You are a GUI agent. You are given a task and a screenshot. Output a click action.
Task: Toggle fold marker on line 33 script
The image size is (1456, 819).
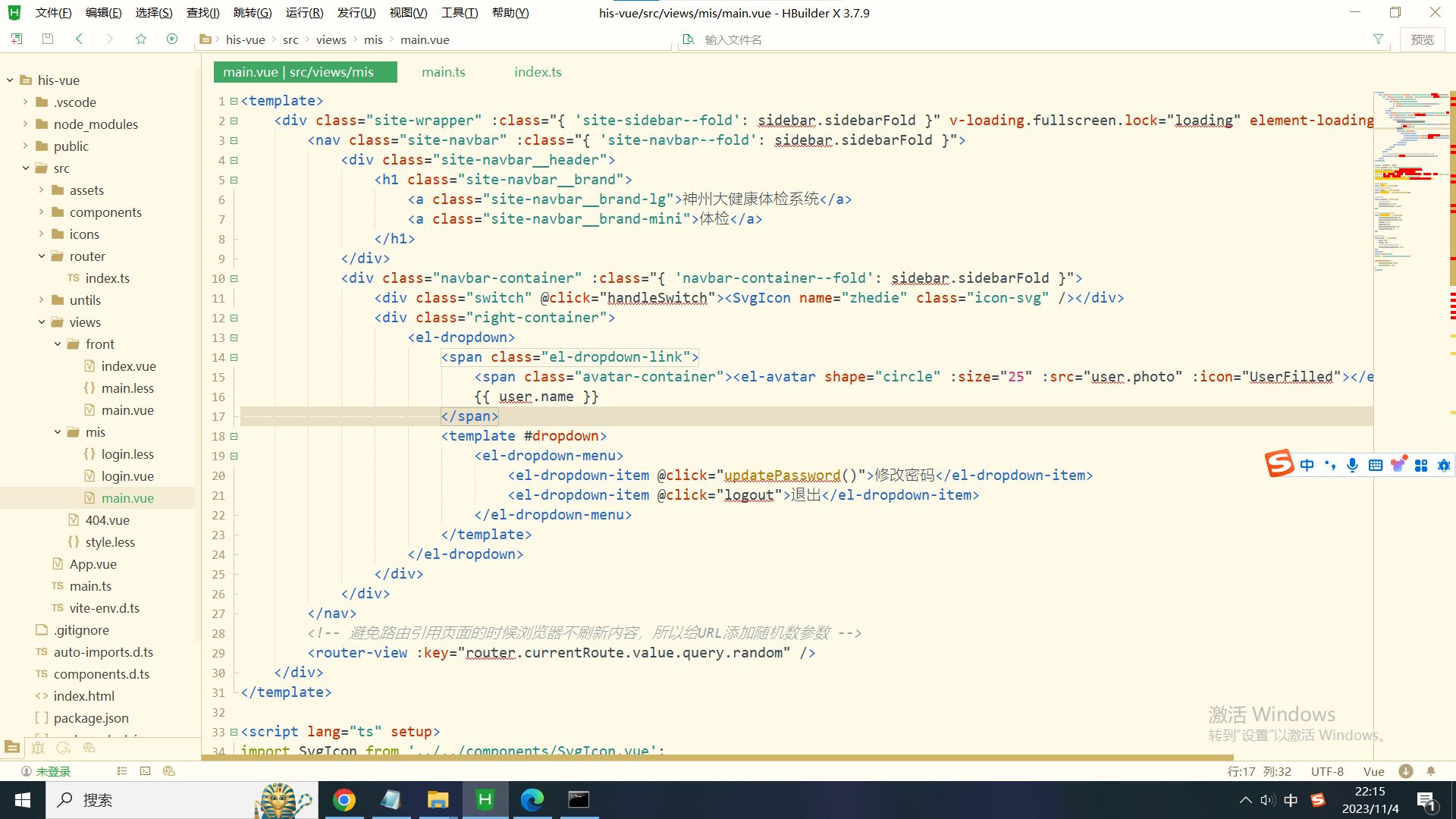point(234,732)
